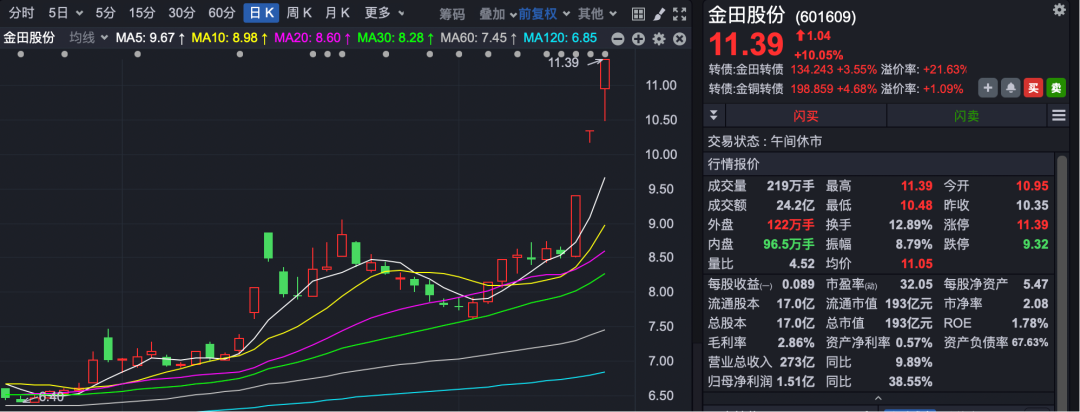
Task: Click the 闪卖 flash sell button
Action: (x=966, y=116)
